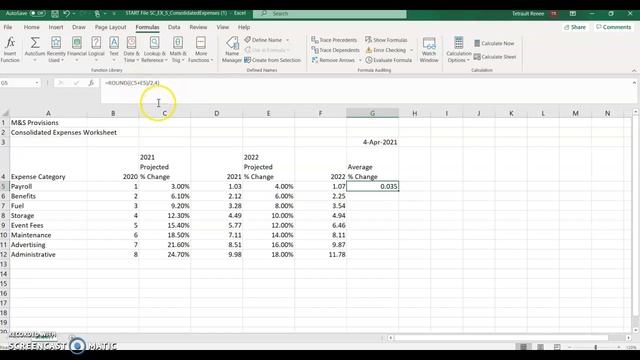Screen dimensions: 640x360
Task: Click the formula bar Enter checkmark
Action: (x=76, y=83)
